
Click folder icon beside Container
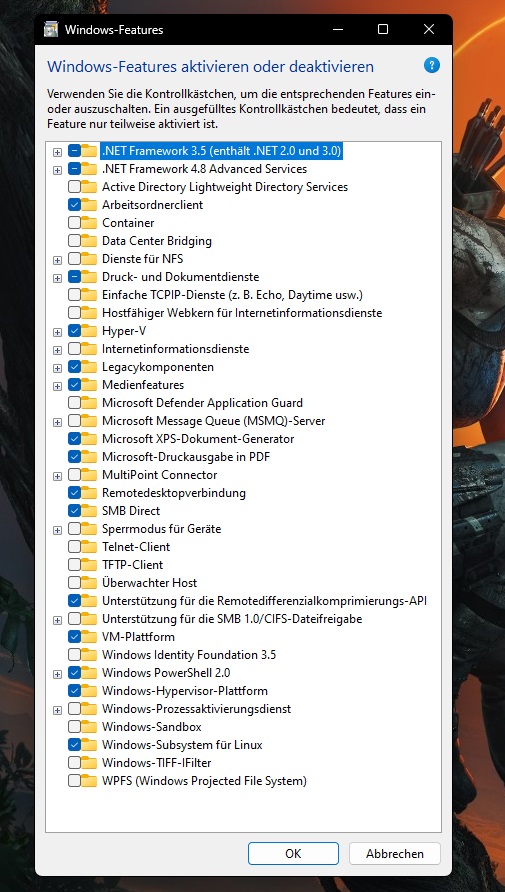[89, 222]
